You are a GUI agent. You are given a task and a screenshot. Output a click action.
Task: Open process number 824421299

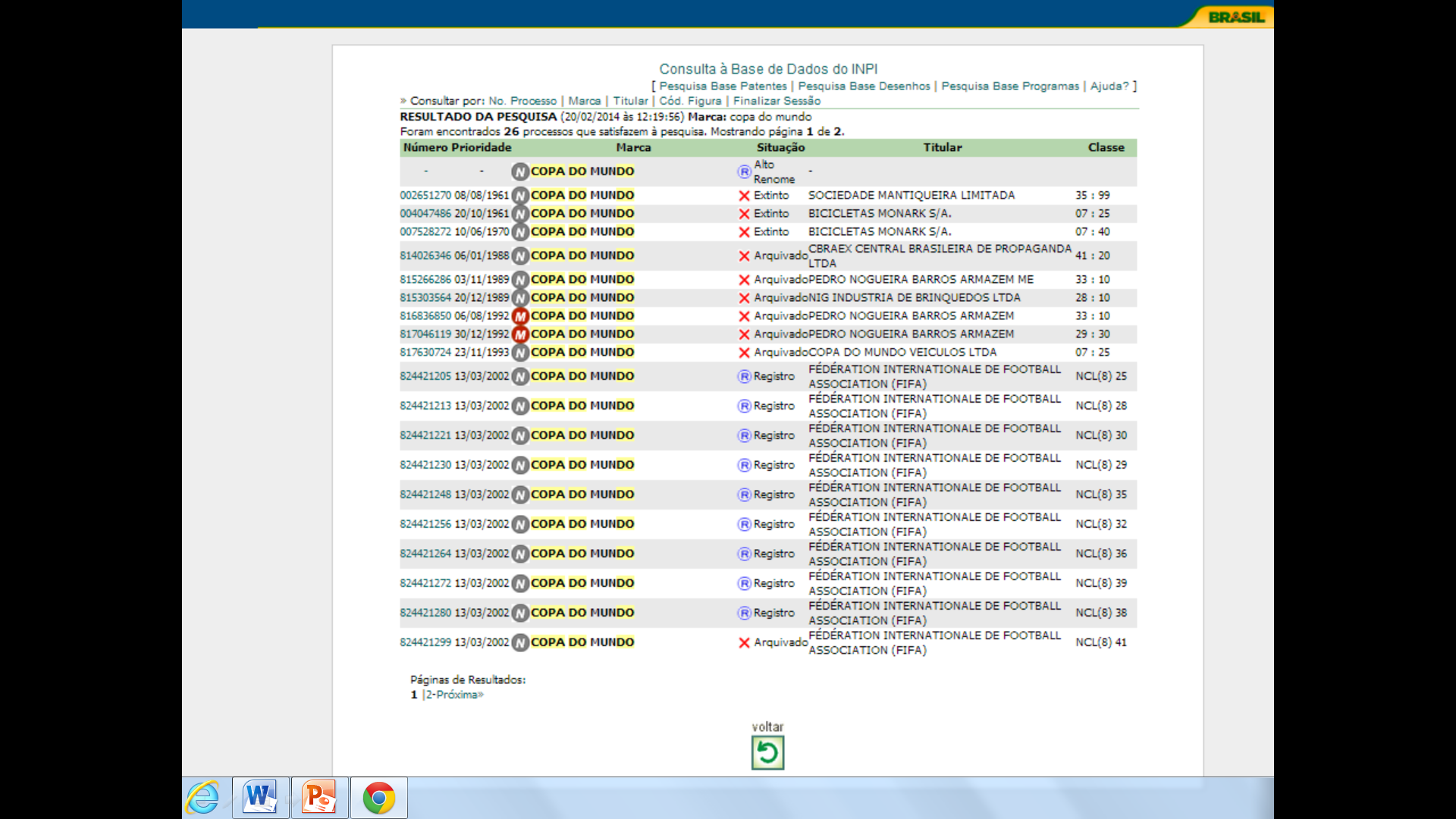[425, 642]
